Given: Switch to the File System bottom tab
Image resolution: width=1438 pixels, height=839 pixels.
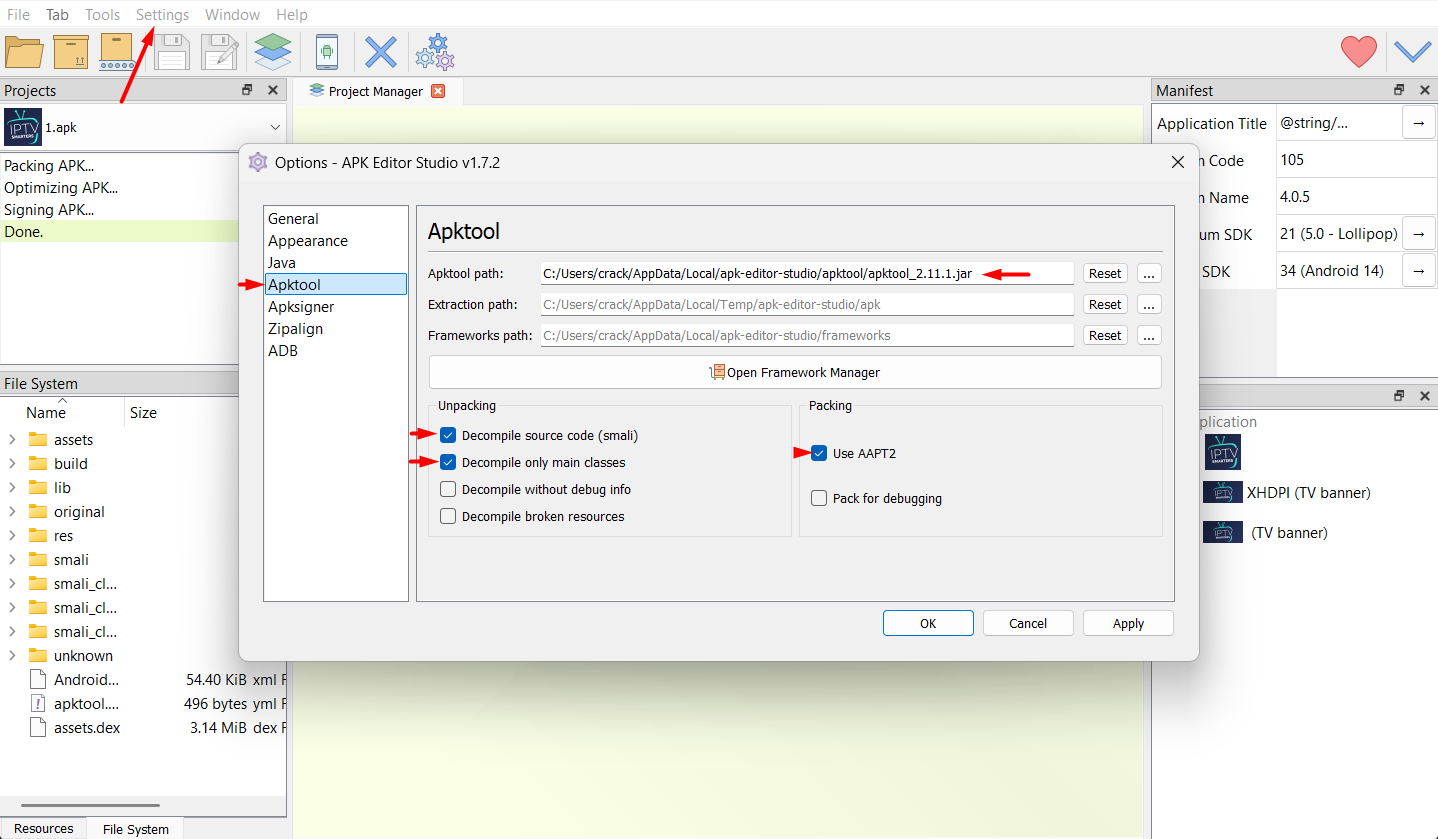Looking at the screenshot, I should point(136,829).
